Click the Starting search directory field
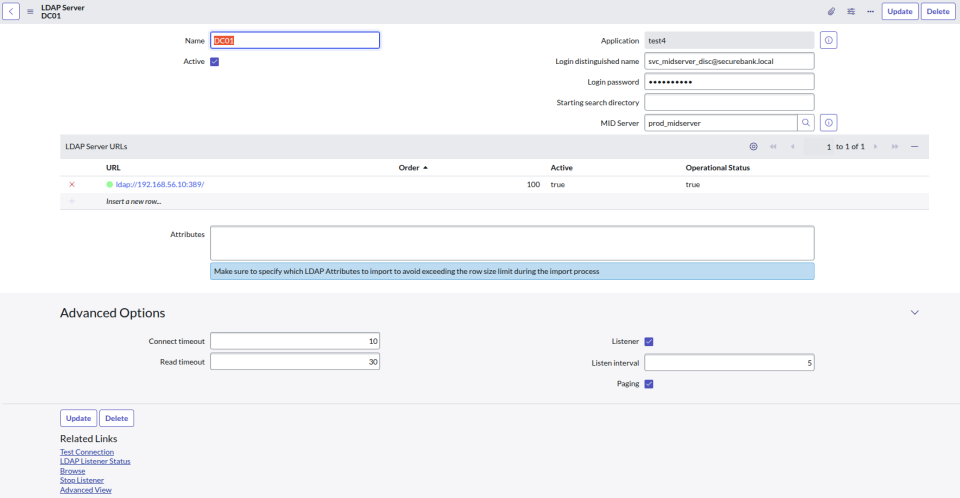Viewport: 960px width, 498px height. click(x=729, y=102)
